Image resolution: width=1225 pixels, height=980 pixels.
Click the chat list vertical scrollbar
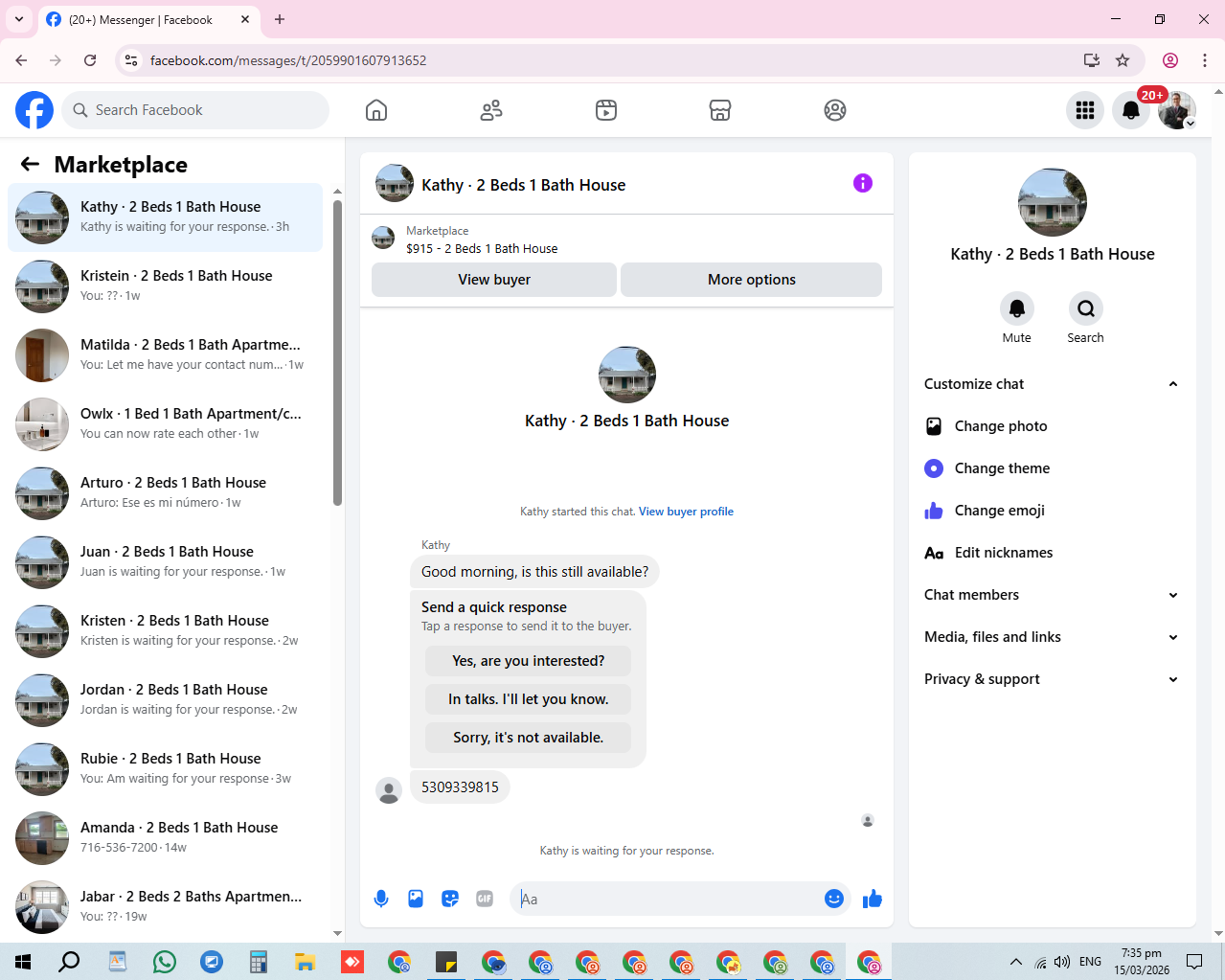[337, 353]
